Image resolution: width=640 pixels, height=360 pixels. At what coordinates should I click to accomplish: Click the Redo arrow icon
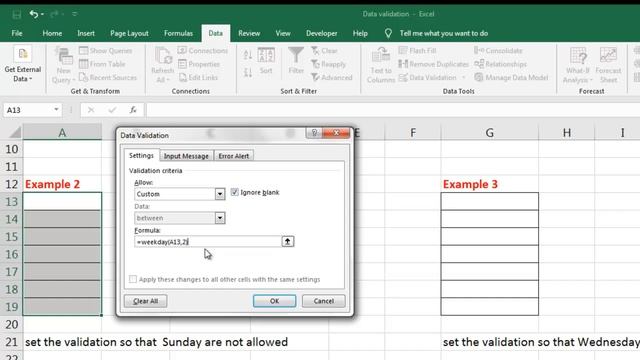(54, 14)
